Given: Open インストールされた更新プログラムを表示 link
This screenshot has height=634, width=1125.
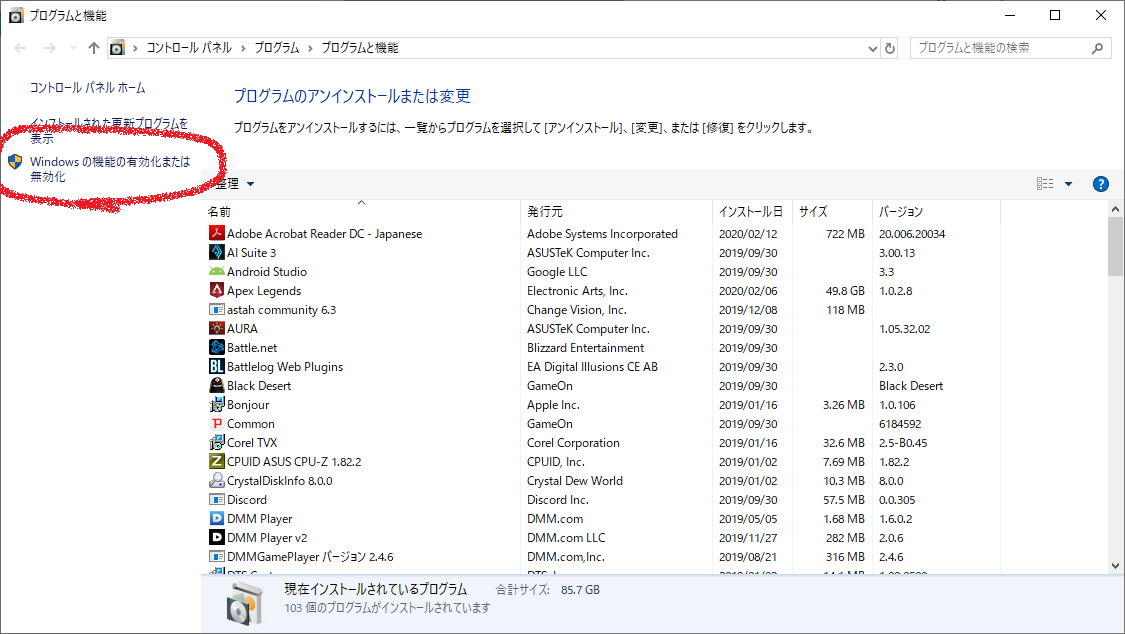Looking at the screenshot, I should (x=109, y=131).
